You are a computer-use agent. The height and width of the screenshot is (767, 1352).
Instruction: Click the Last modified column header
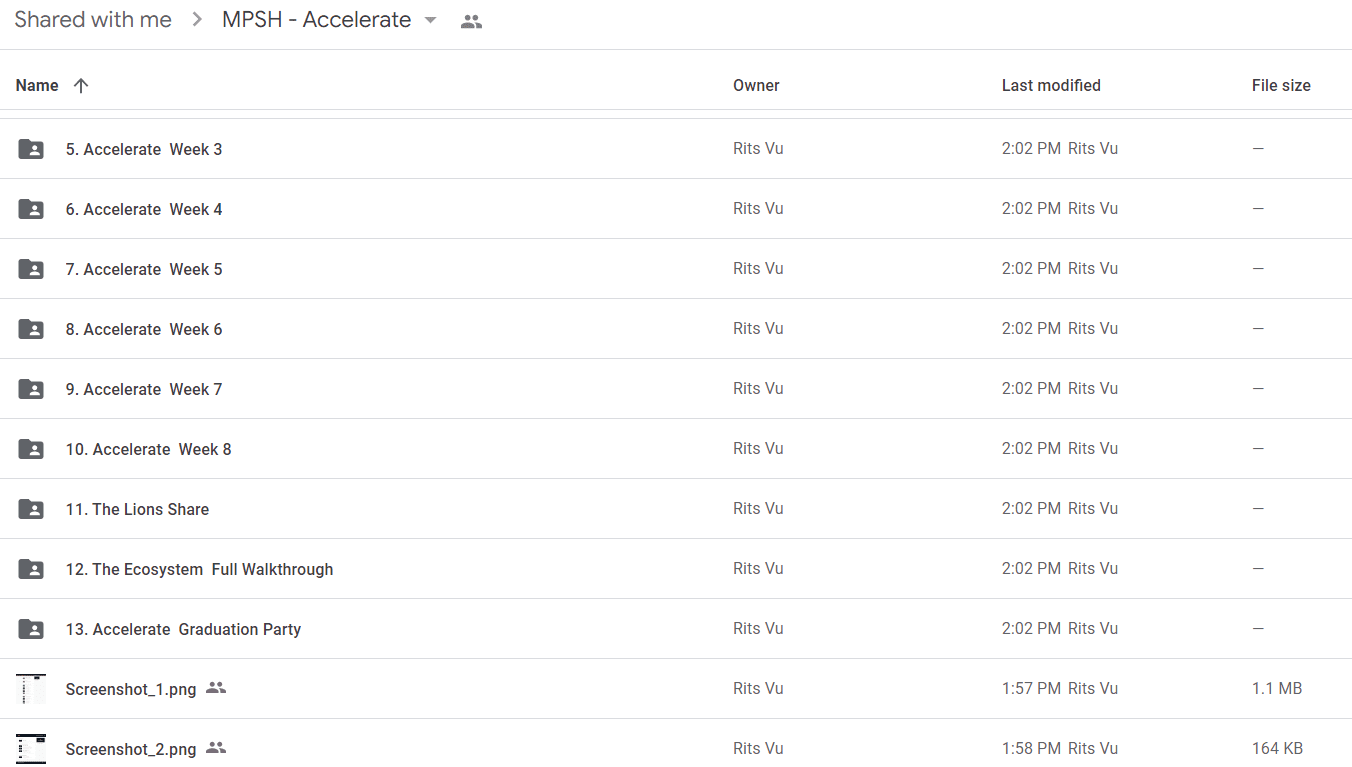point(1051,86)
